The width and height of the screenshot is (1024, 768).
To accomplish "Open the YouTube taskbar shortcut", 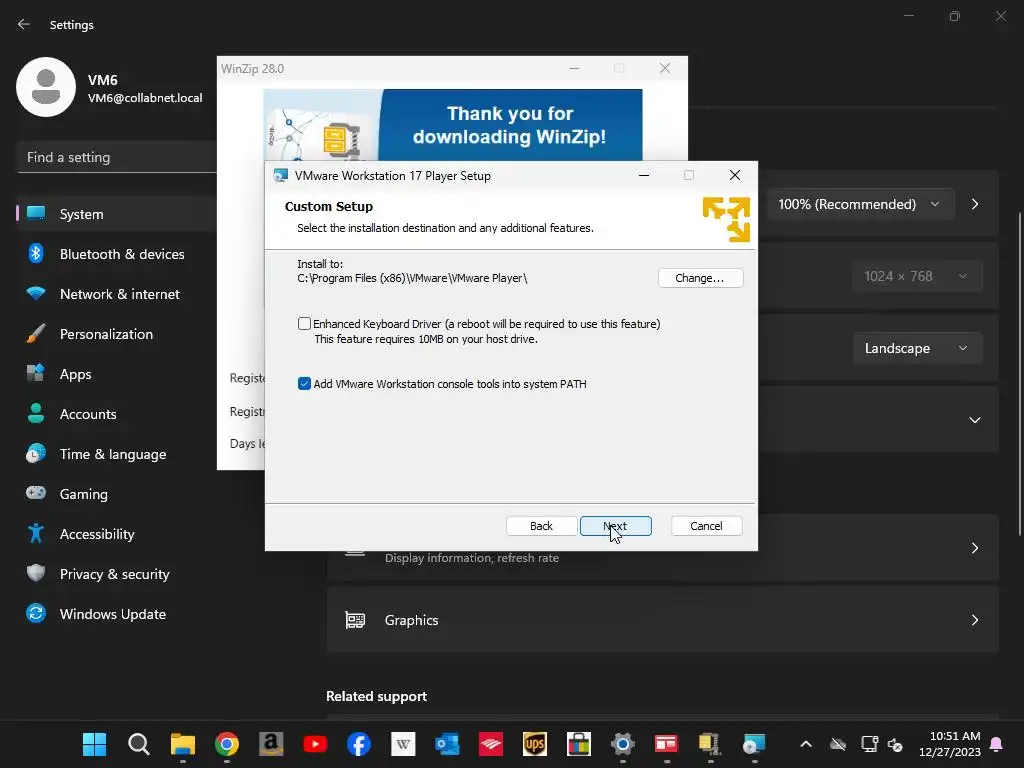I will [x=315, y=744].
